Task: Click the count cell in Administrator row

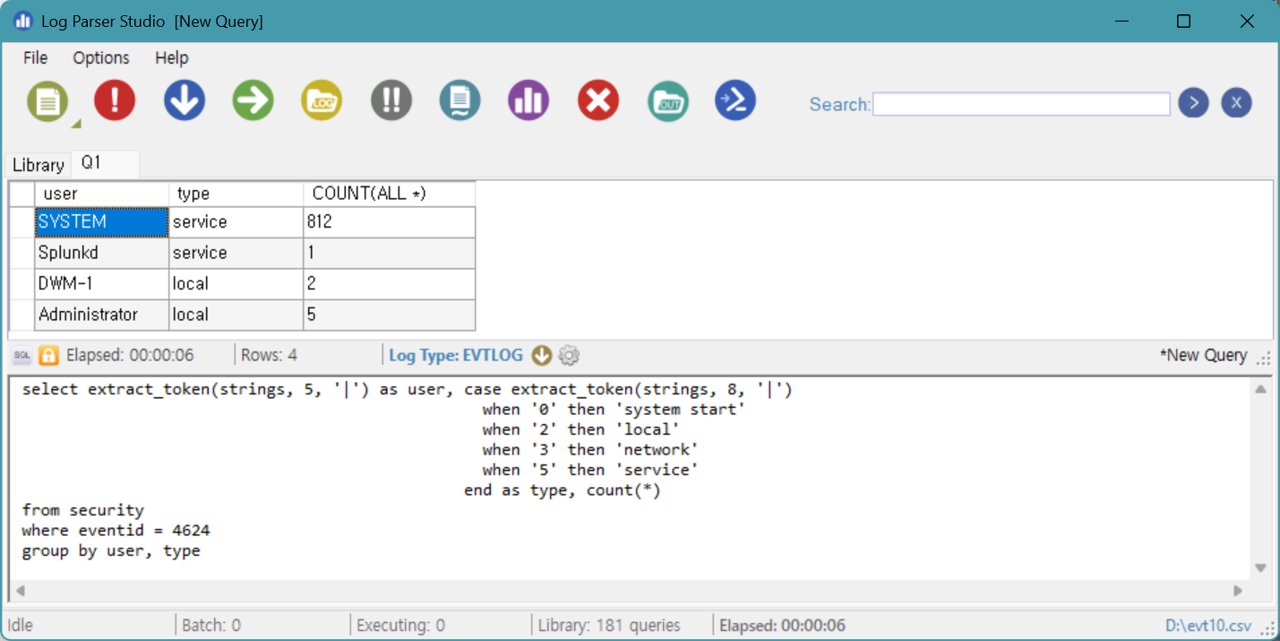Action: tap(389, 315)
